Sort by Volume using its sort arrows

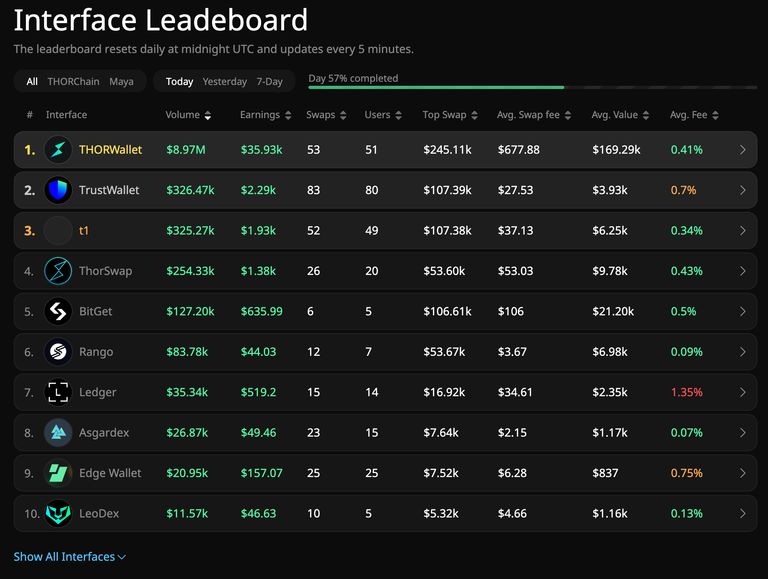[208, 115]
